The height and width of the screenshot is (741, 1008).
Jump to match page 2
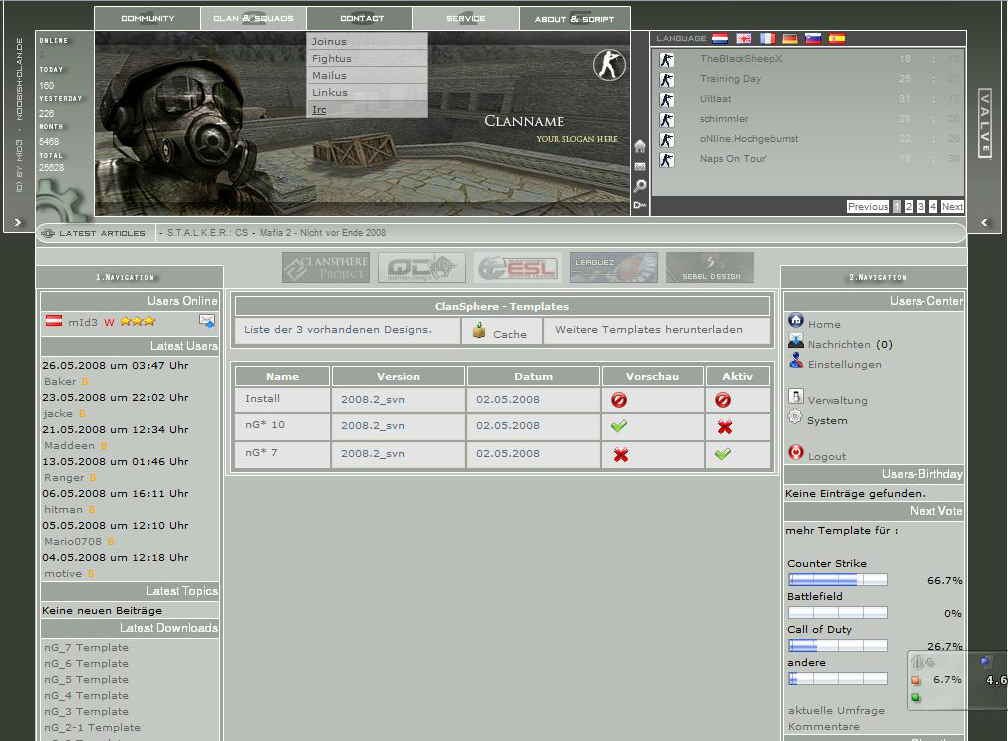[909, 206]
